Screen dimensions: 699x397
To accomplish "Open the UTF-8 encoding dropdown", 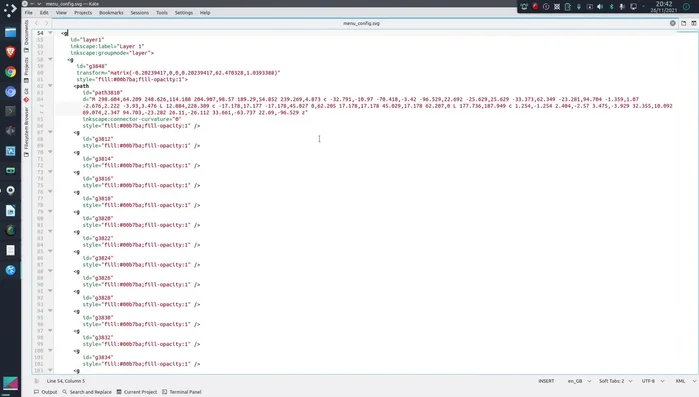I will 653,381.
